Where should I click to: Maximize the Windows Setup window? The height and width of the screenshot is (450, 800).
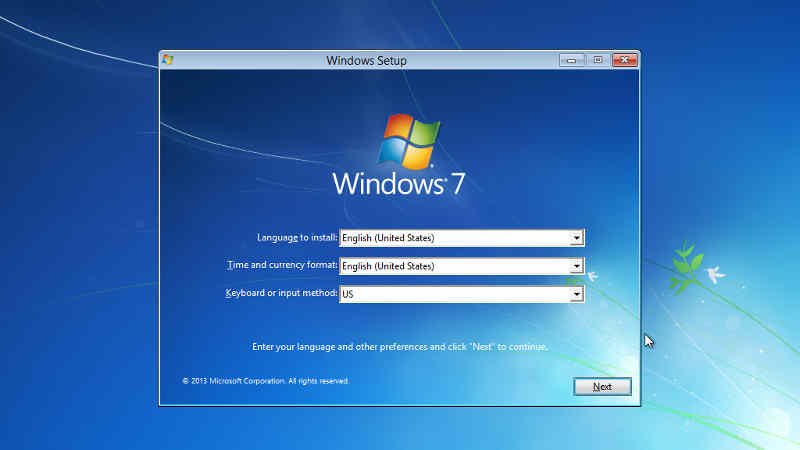point(598,60)
